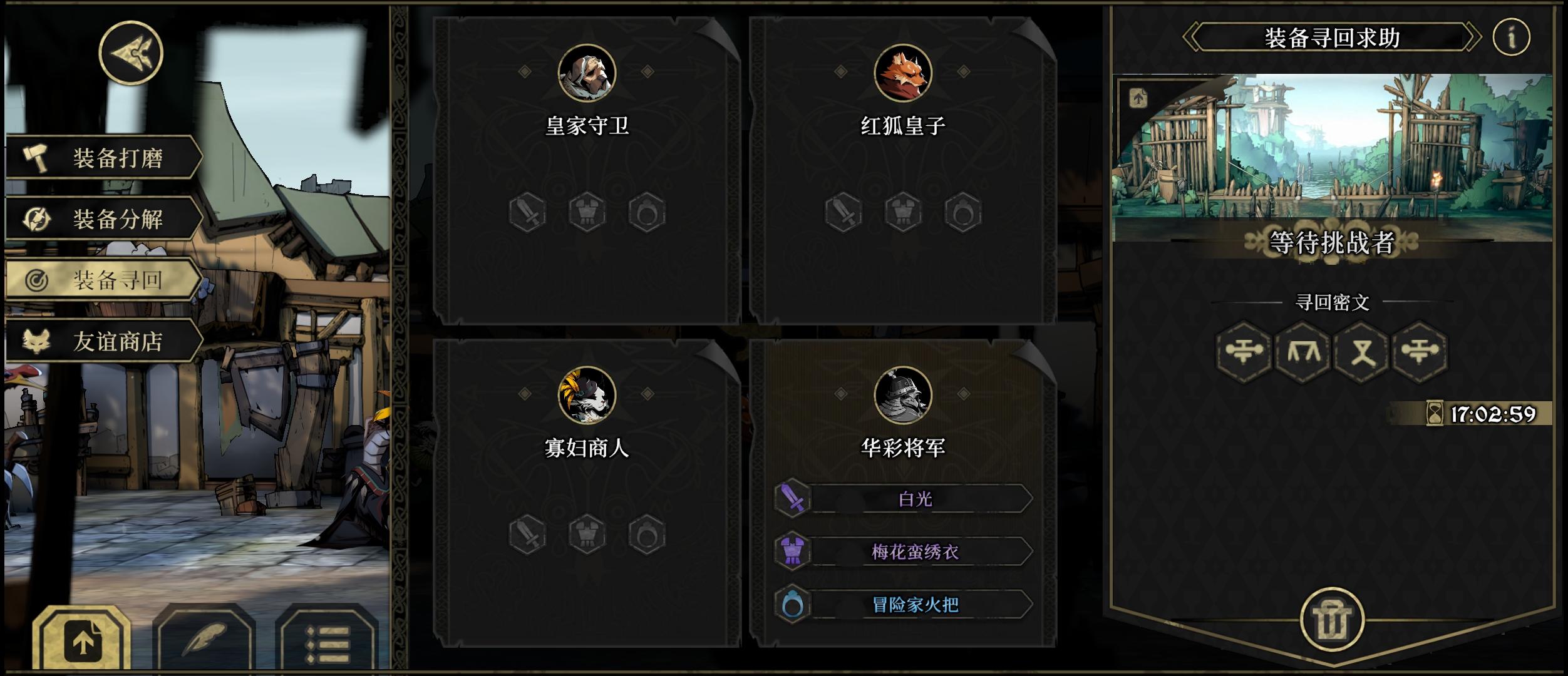Select the quill feather icon at bottom
Screen dimensions: 1568x676
point(204,638)
